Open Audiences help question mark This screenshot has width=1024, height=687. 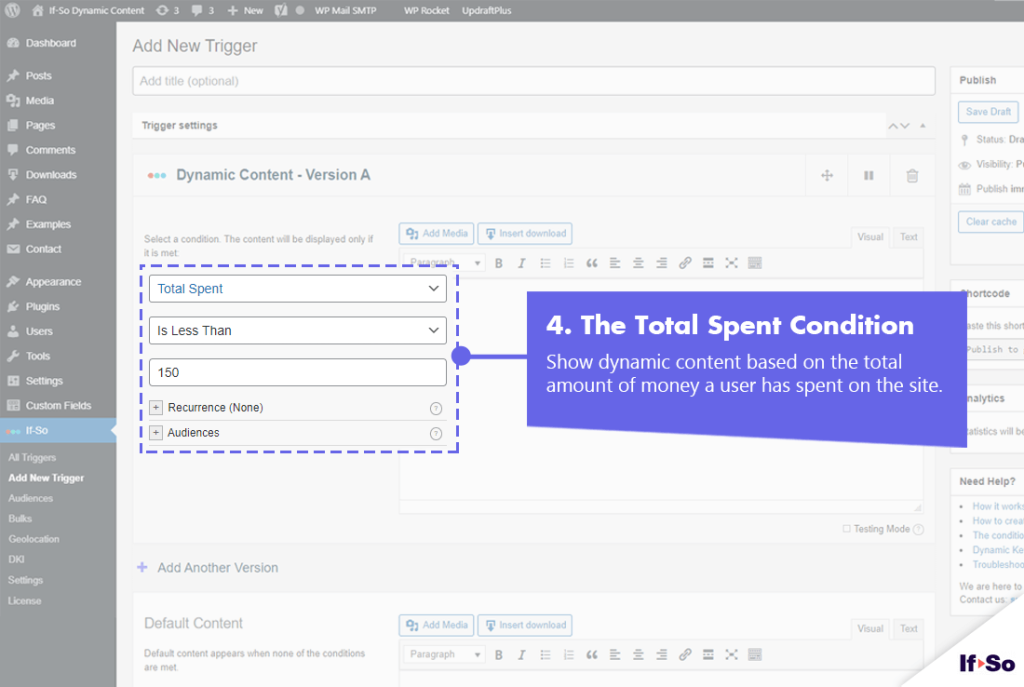[436, 434]
